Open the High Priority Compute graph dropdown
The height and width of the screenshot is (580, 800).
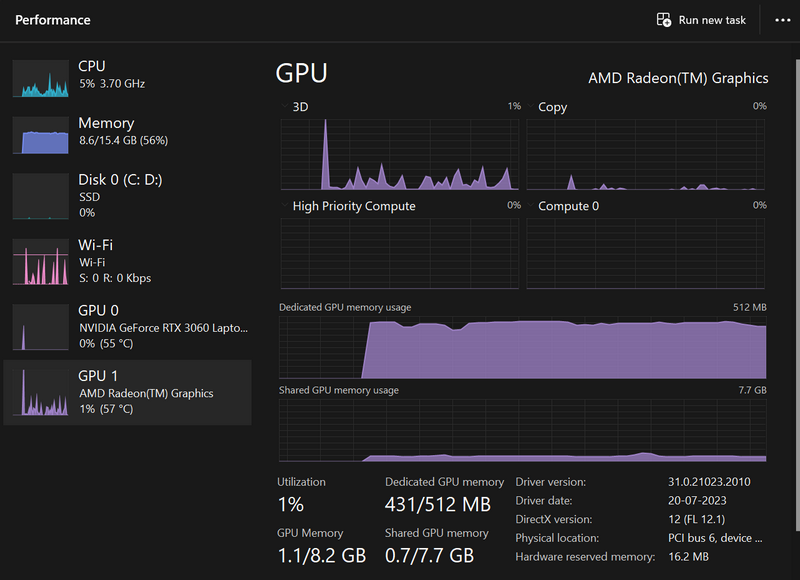tap(353, 206)
